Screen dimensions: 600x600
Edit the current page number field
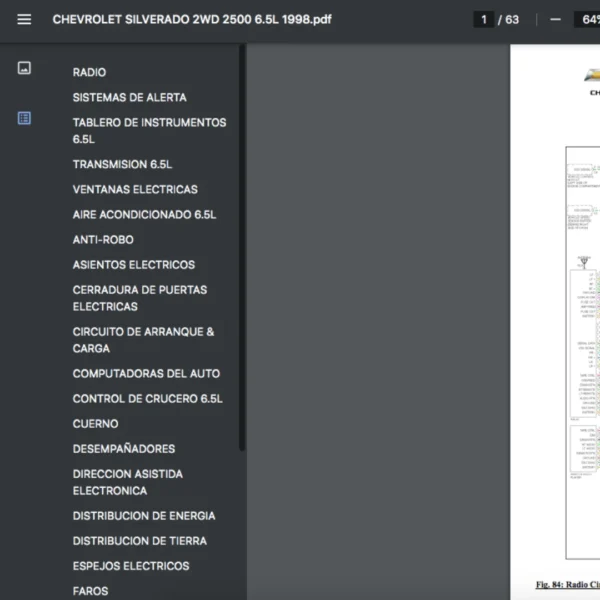484,19
